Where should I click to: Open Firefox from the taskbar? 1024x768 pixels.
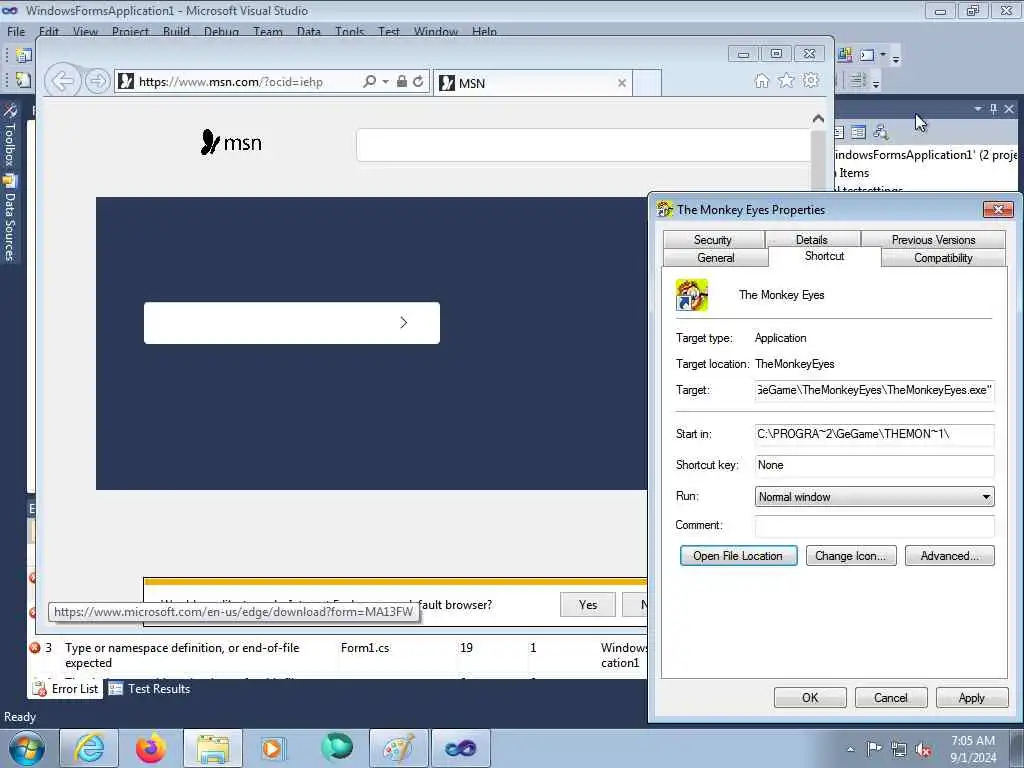pyautogui.click(x=151, y=748)
